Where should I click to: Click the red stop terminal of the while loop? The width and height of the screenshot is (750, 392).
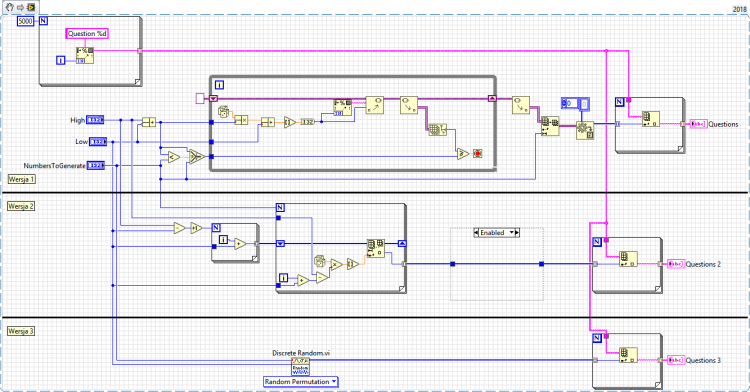pyautogui.click(x=477, y=153)
